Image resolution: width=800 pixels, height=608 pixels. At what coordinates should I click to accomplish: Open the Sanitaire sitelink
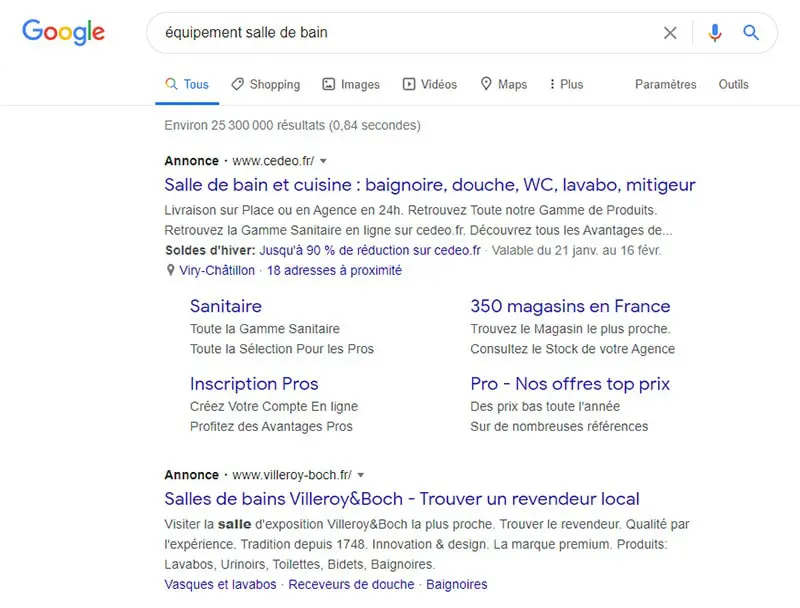226,306
